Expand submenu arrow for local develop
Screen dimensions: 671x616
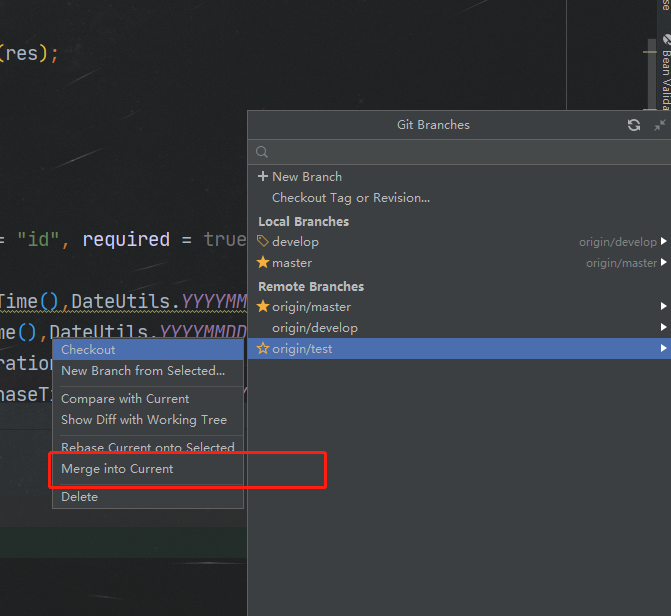point(663,241)
